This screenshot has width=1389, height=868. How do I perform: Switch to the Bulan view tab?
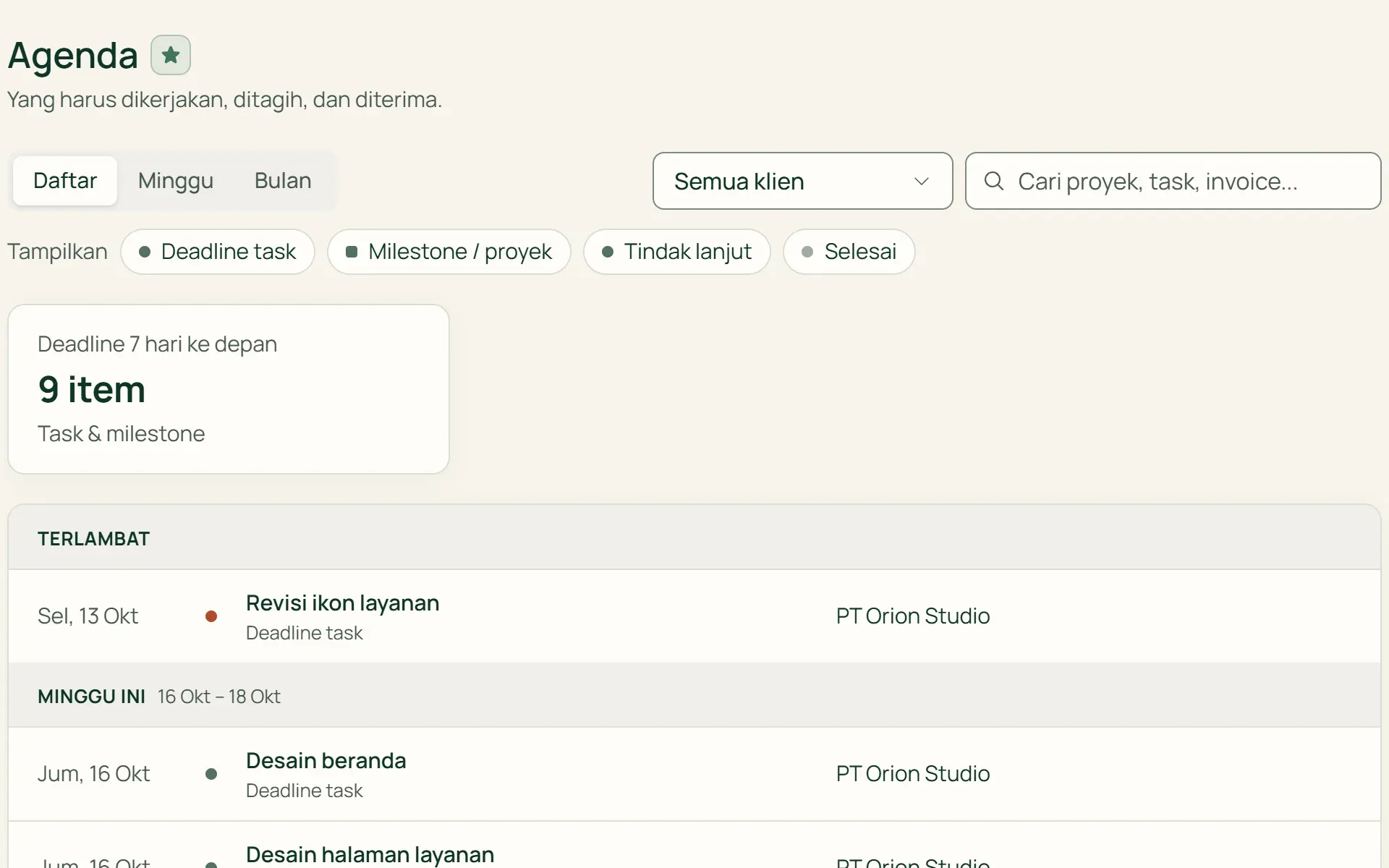(283, 181)
